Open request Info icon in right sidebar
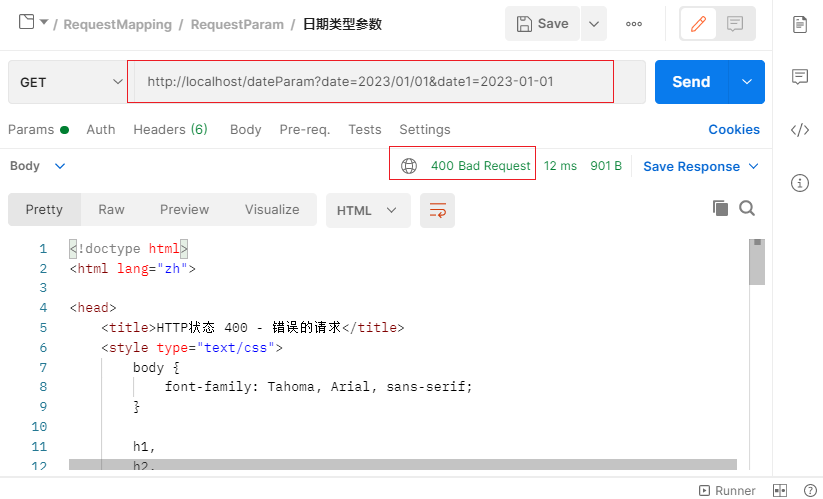 click(x=800, y=183)
